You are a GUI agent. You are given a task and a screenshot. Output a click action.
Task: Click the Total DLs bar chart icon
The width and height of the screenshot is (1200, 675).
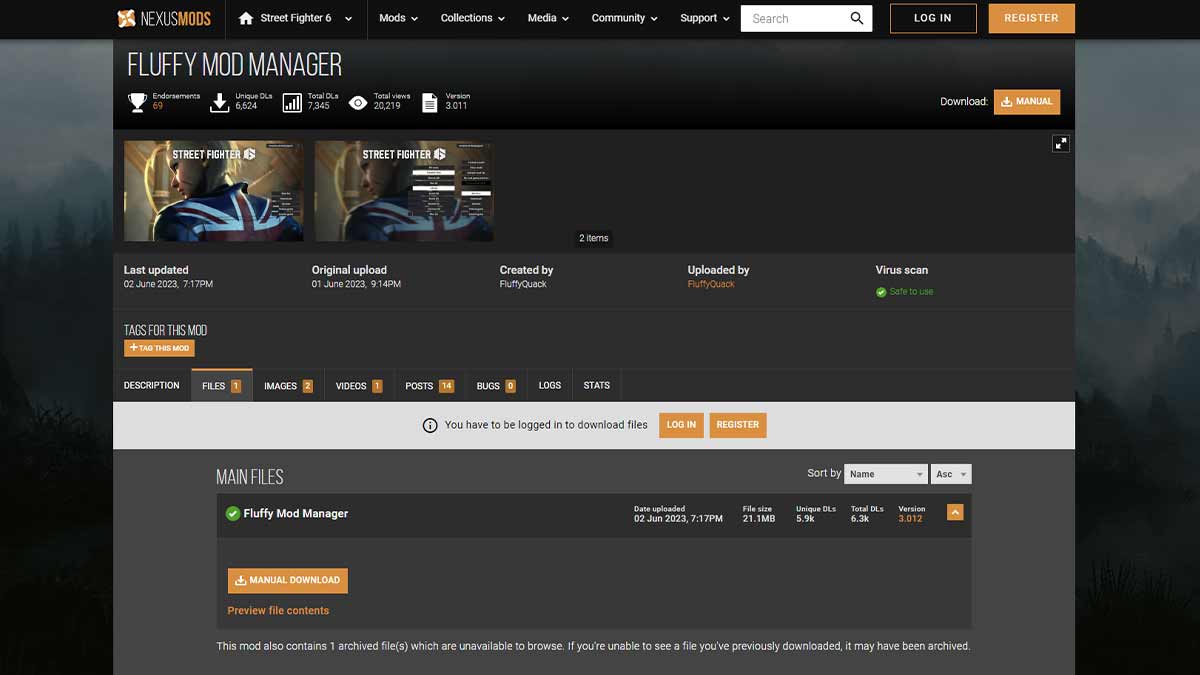coord(292,102)
